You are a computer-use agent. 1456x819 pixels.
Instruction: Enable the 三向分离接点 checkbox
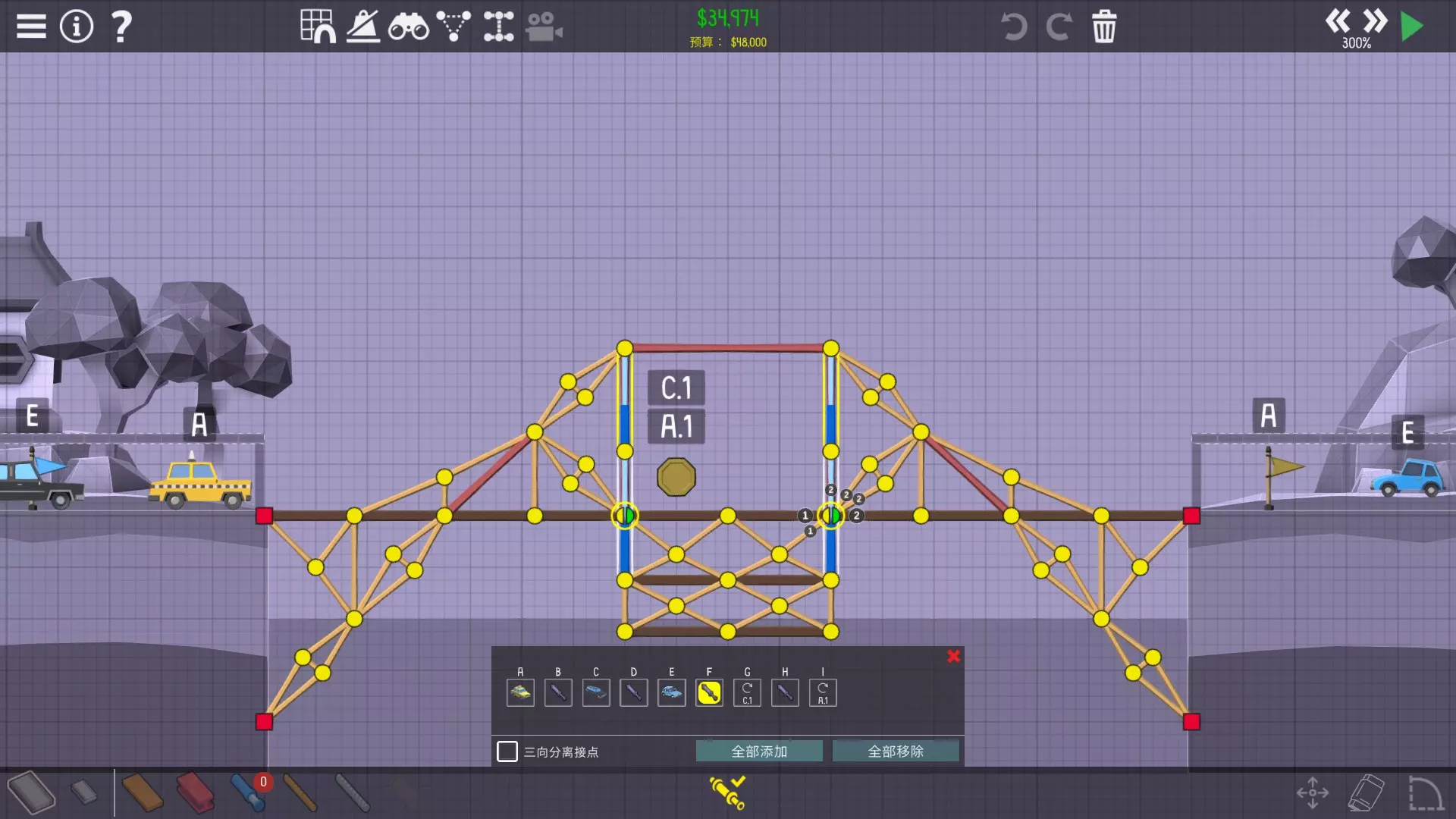pyautogui.click(x=507, y=752)
